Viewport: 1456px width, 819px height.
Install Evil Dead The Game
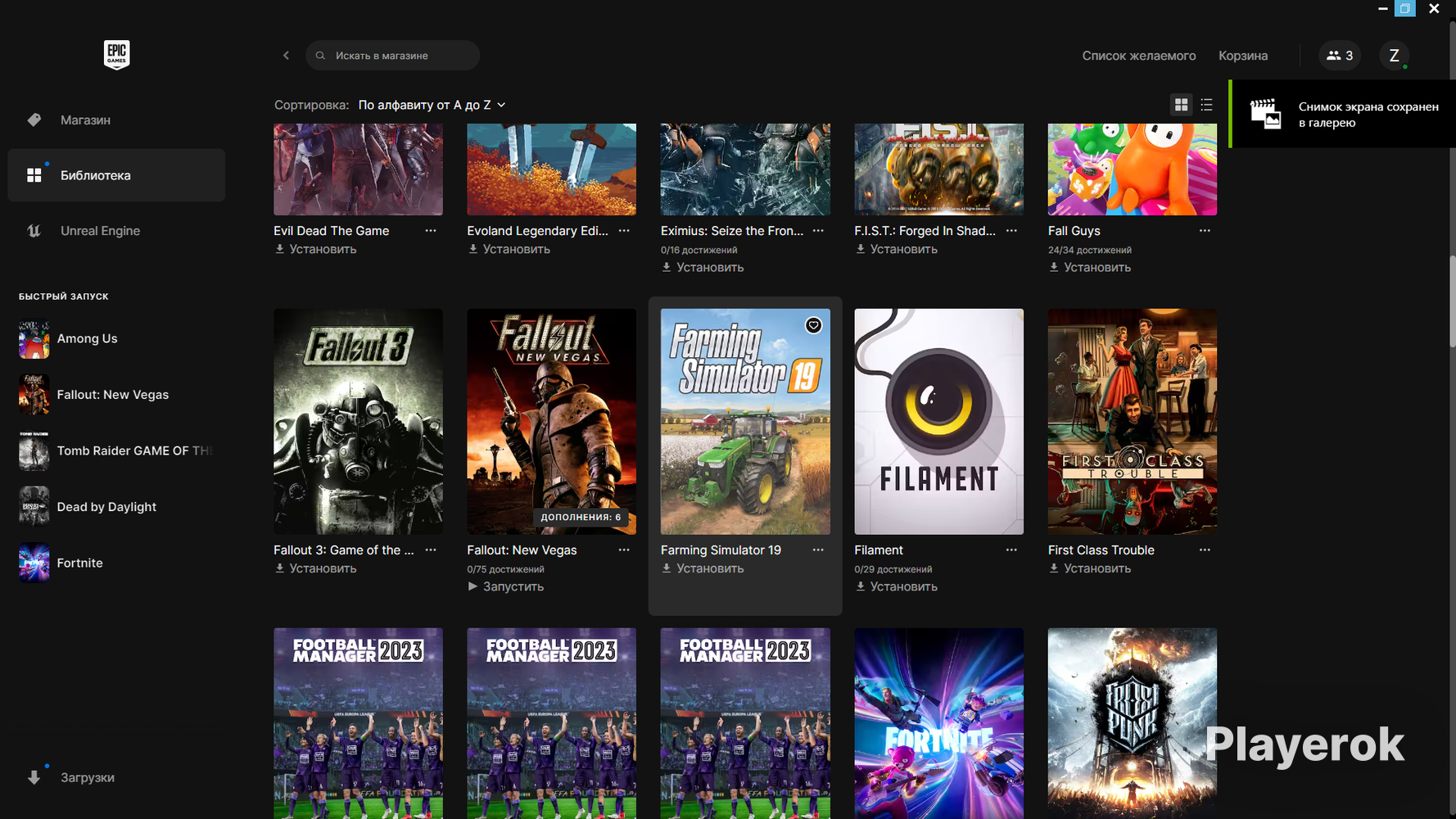pos(315,249)
